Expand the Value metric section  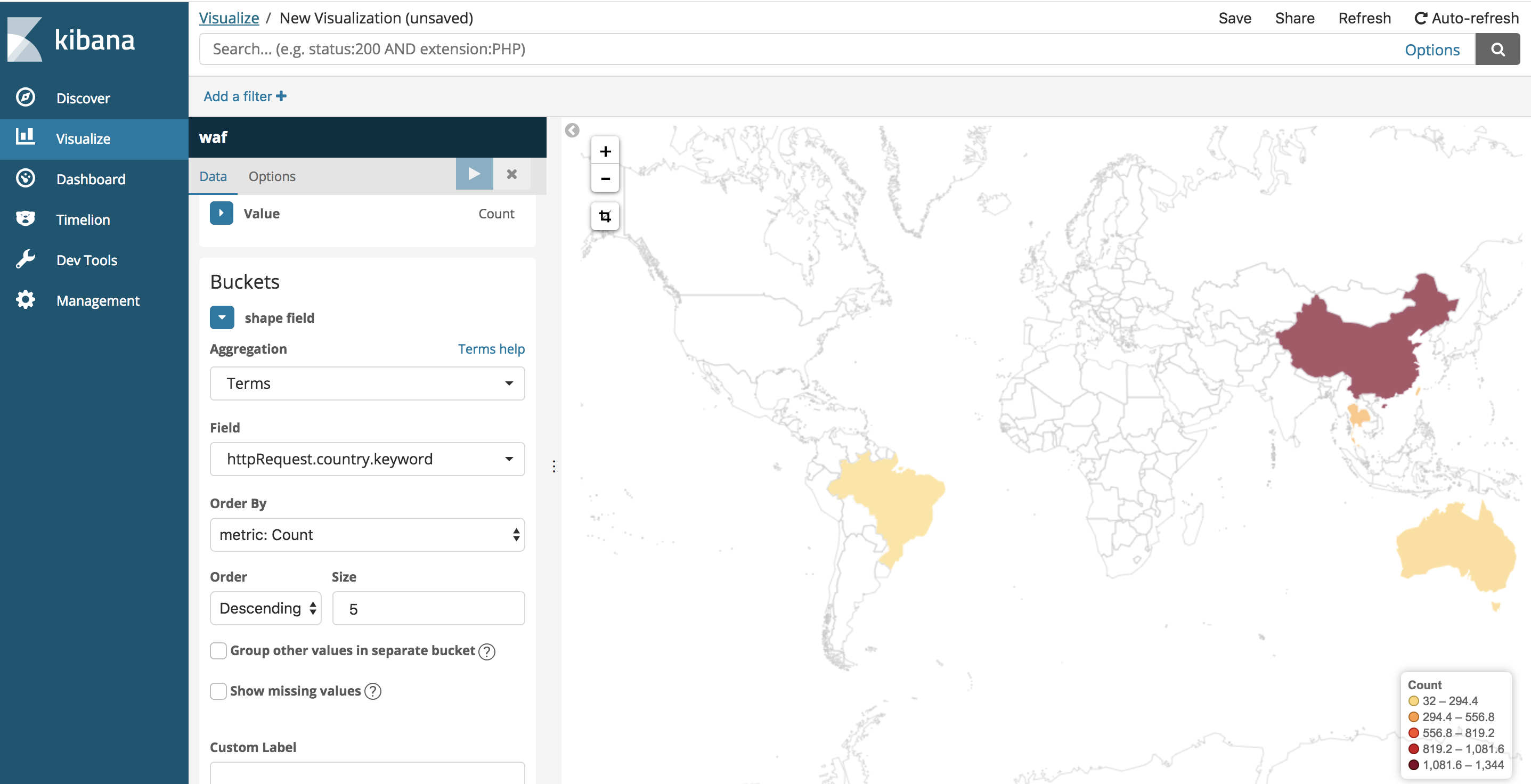point(222,213)
